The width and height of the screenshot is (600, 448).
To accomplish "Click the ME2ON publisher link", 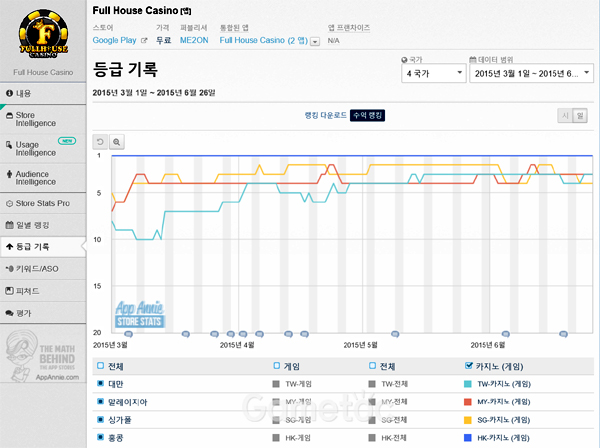I will point(193,41).
